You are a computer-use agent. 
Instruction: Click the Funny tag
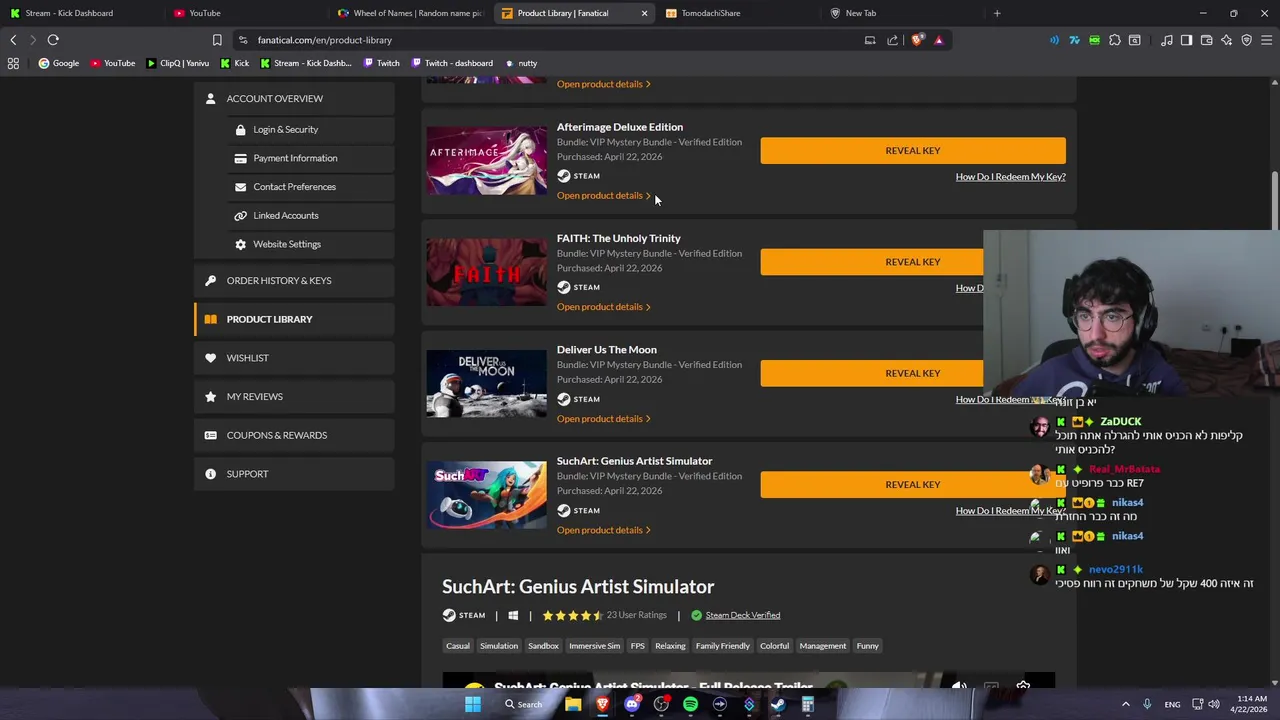pos(867,646)
